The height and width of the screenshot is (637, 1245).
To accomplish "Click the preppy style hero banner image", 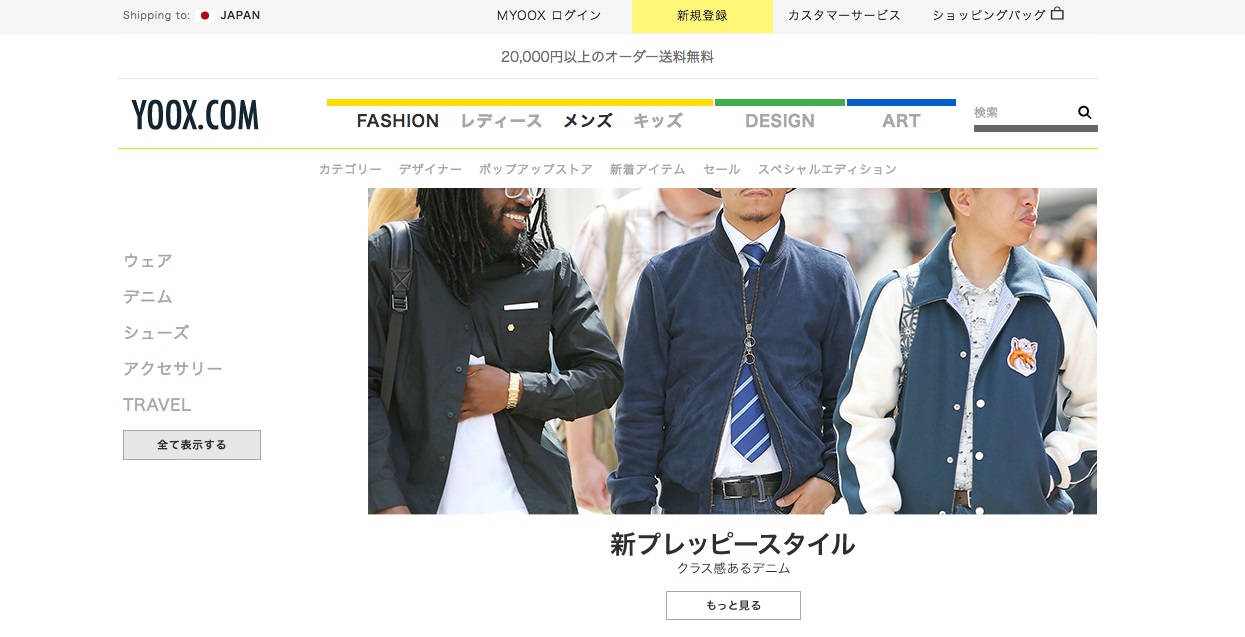I will coord(732,351).
